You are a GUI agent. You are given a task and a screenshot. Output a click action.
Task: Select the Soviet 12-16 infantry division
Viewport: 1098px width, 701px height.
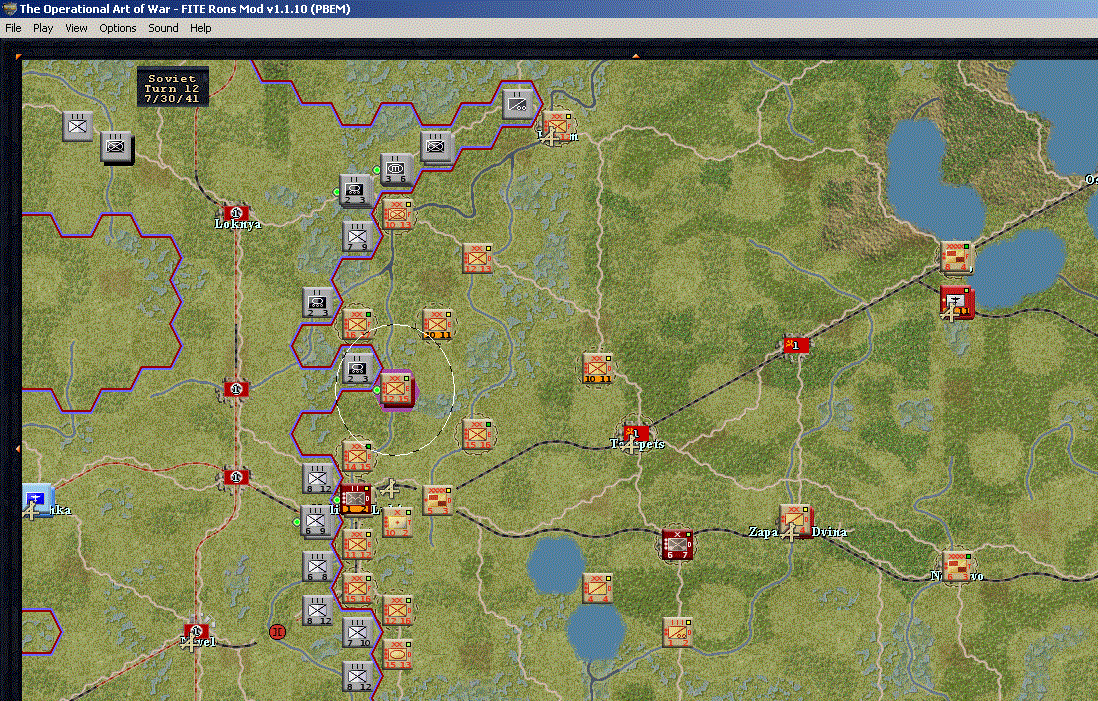tap(397, 610)
